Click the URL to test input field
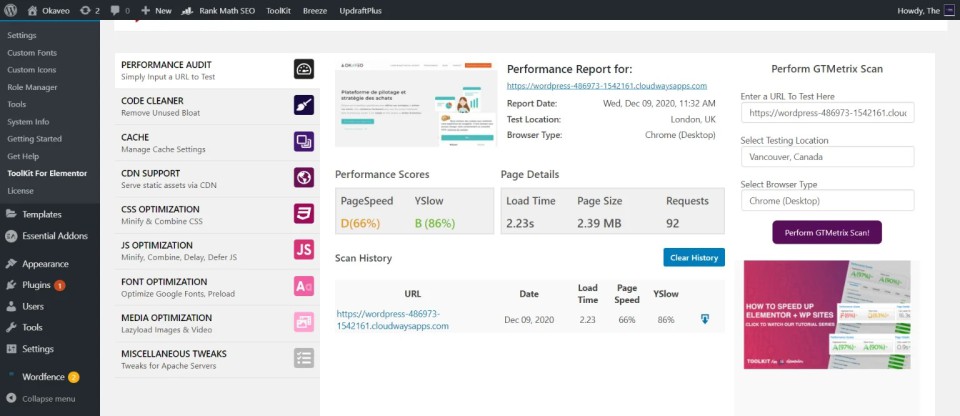Viewport: 960px width, 416px height. click(x=827, y=113)
